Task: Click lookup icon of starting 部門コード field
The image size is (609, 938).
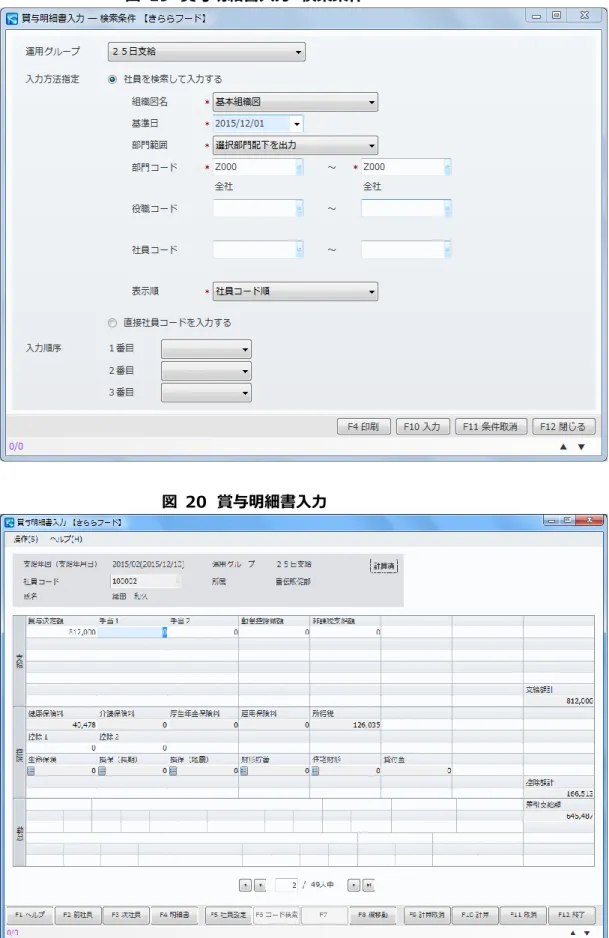Action: (300, 168)
